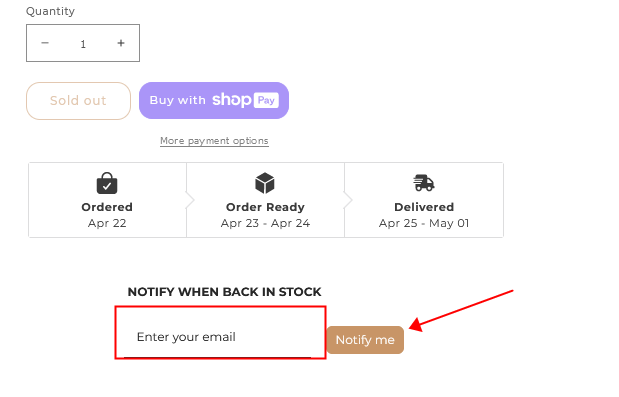The width and height of the screenshot is (619, 397).
Task: Click the Delivered truck icon
Action: point(424,183)
